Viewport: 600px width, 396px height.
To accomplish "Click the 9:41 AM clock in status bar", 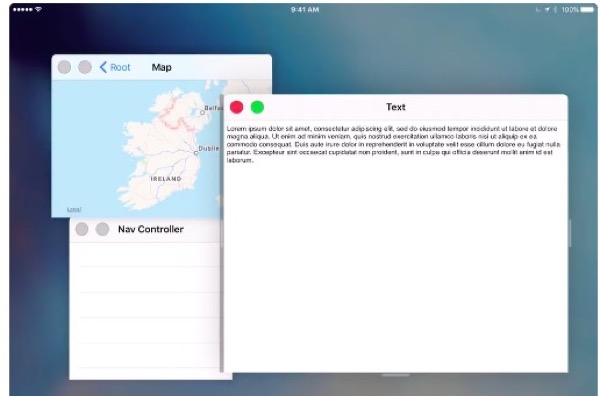I will click(305, 10).
